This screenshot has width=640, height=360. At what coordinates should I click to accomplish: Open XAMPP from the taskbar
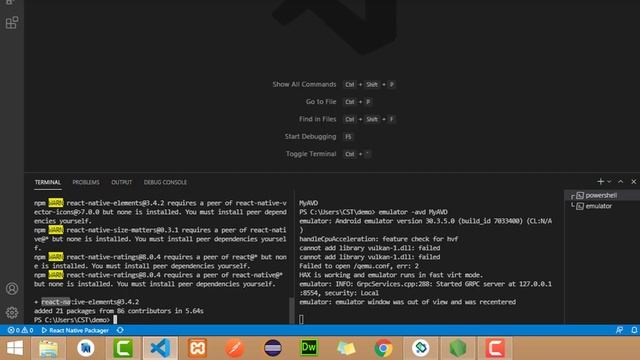(x=198, y=348)
